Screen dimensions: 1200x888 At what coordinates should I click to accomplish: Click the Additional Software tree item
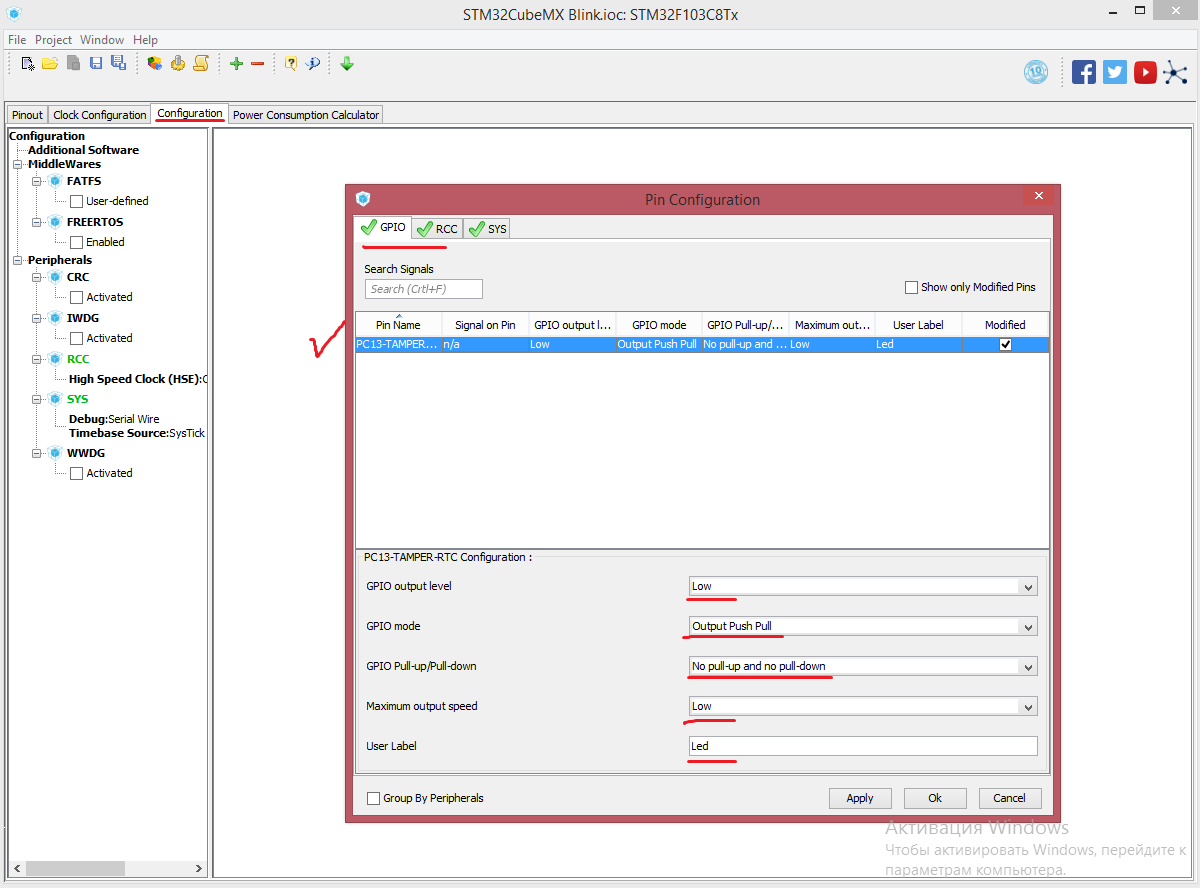pyautogui.click(x=83, y=150)
